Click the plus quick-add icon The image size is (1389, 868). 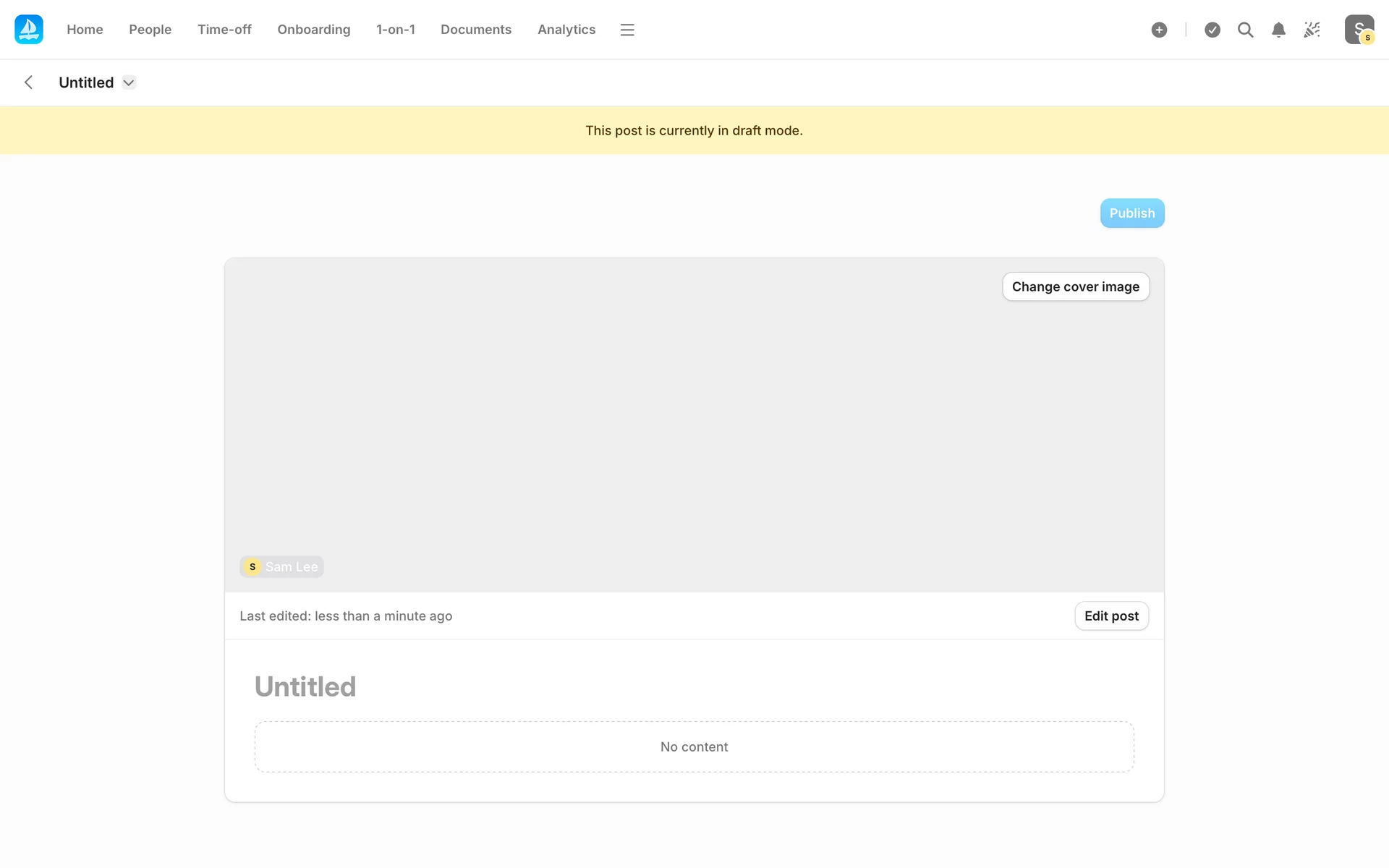coord(1159,30)
